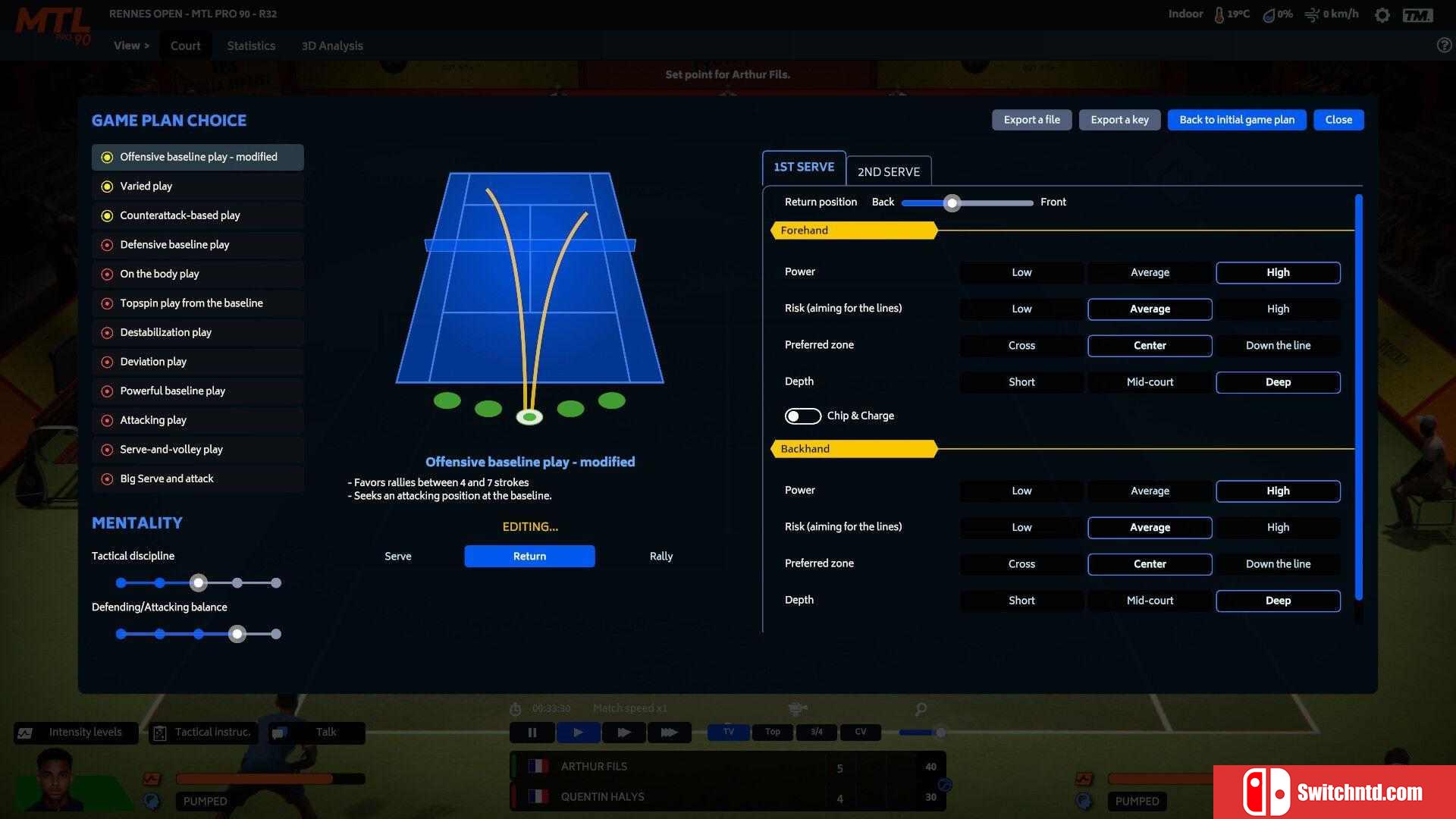The width and height of the screenshot is (1456, 819).
Task: Drag the Tactical discipline mentality slider
Action: [199, 582]
